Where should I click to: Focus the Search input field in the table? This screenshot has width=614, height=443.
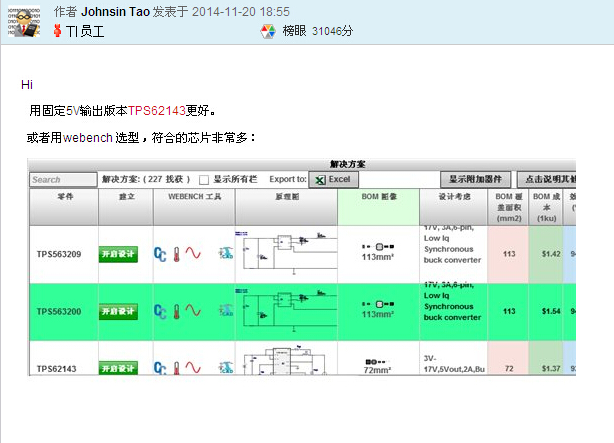click(x=63, y=180)
